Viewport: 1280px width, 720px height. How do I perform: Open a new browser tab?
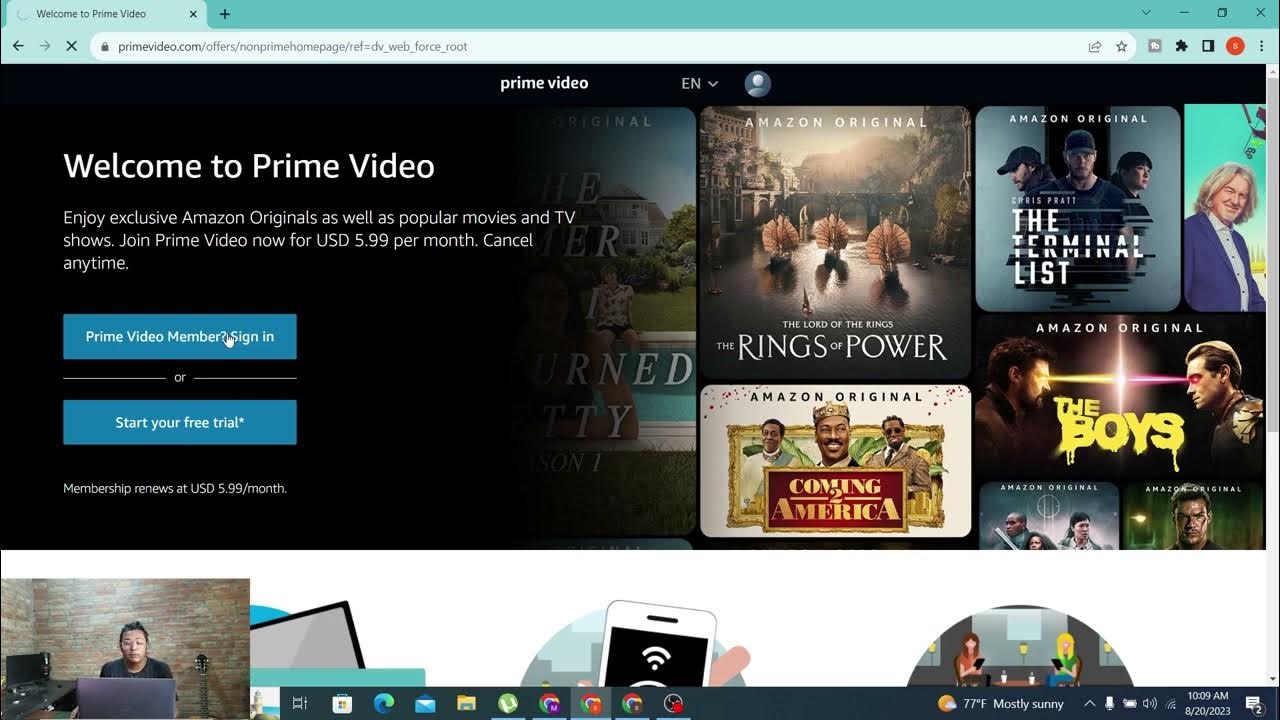click(x=225, y=14)
